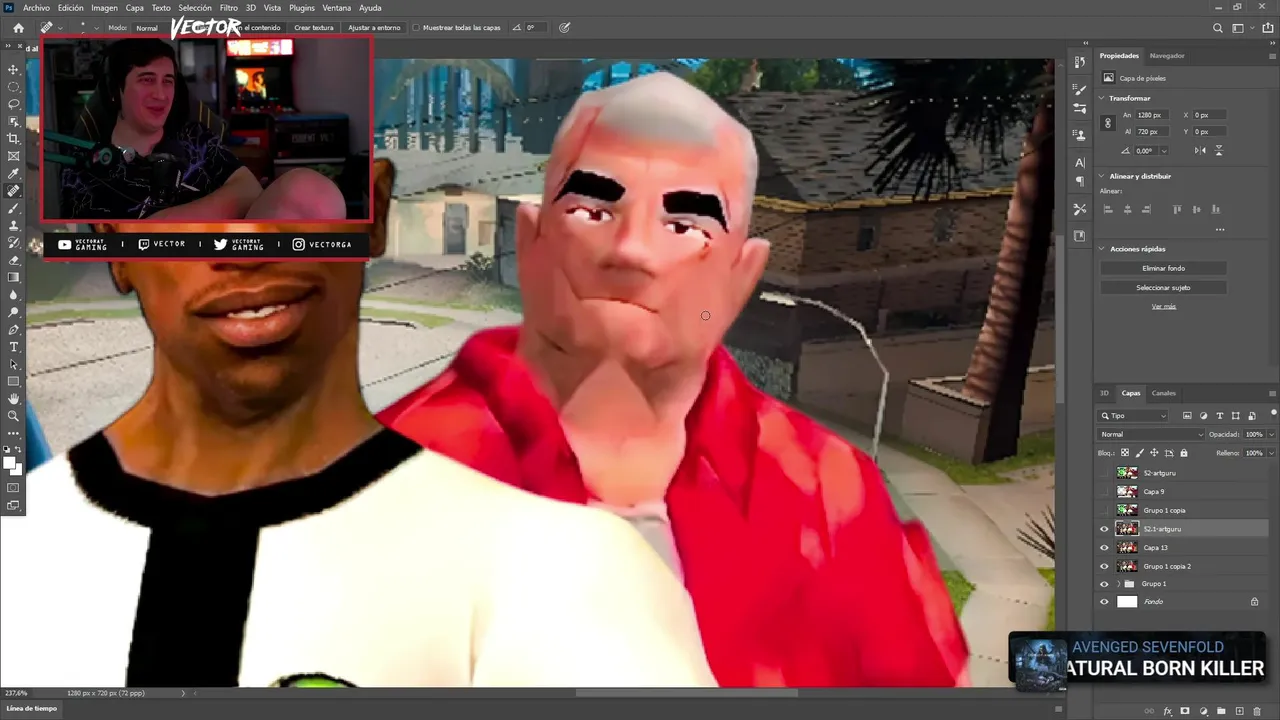Select the Clone Stamp tool
This screenshot has width=1280, height=720.
(14, 226)
